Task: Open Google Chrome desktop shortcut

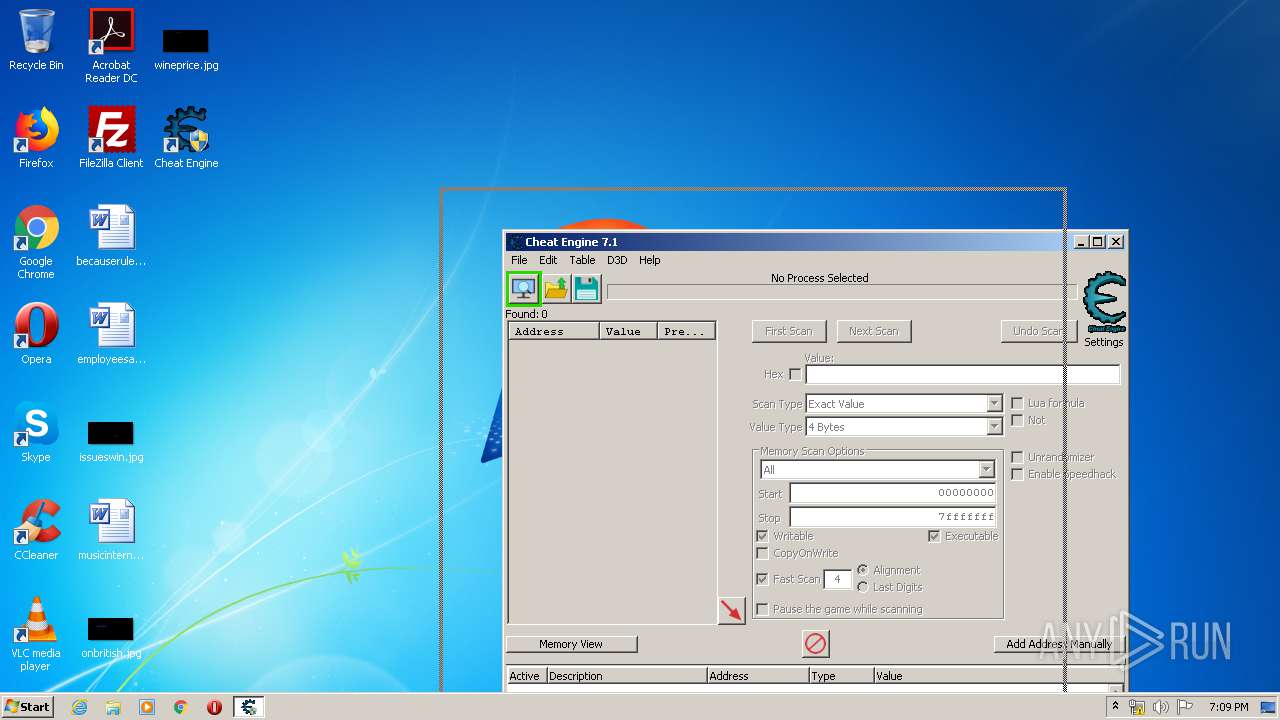Action: pos(36,243)
